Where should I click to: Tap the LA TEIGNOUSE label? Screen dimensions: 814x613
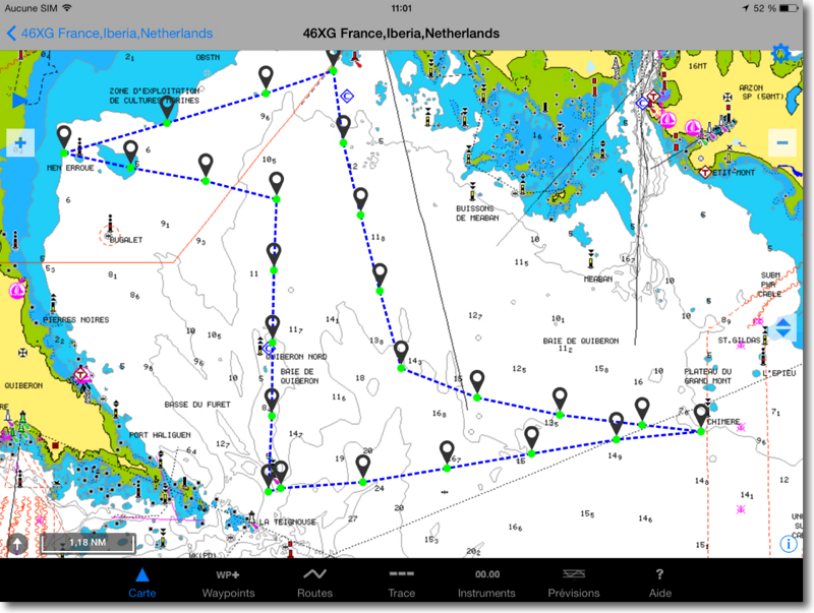(288, 522)
